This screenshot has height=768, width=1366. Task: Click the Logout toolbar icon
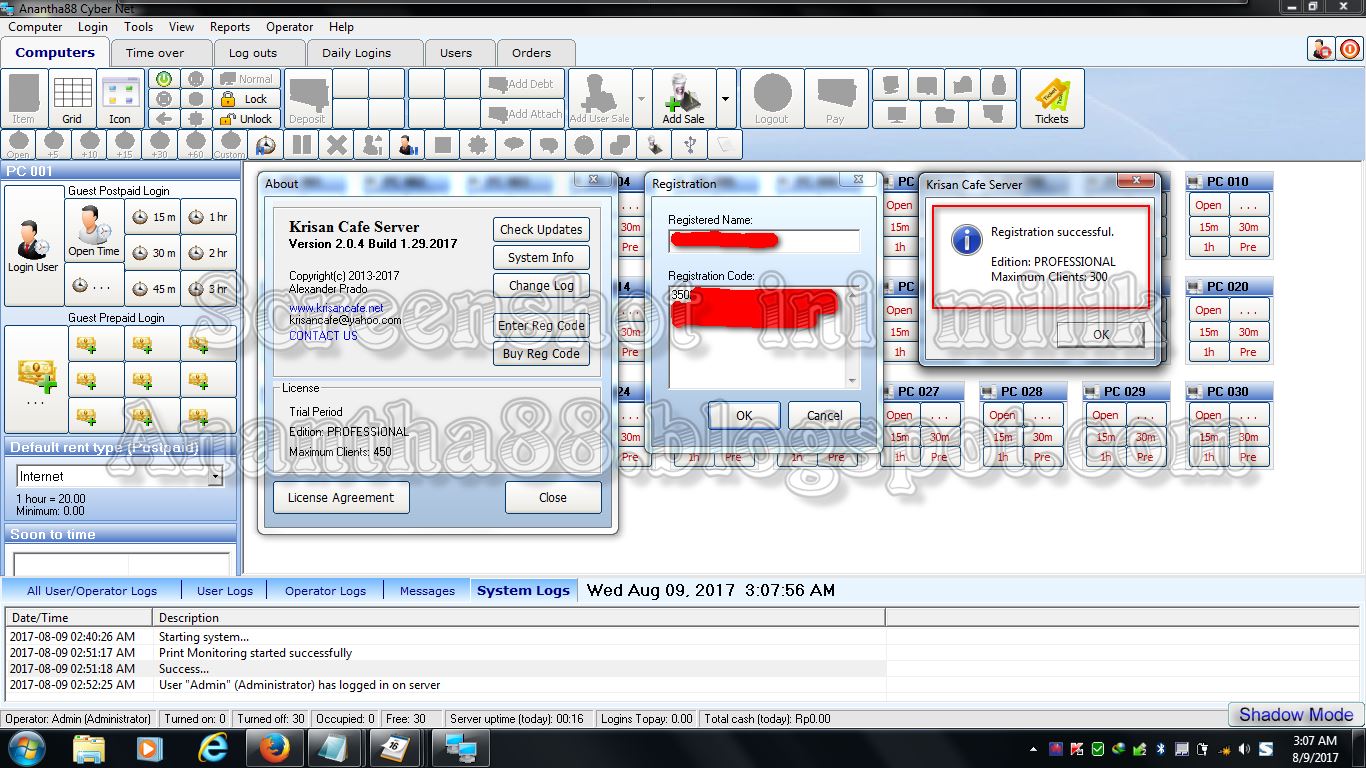click(772, 99)
